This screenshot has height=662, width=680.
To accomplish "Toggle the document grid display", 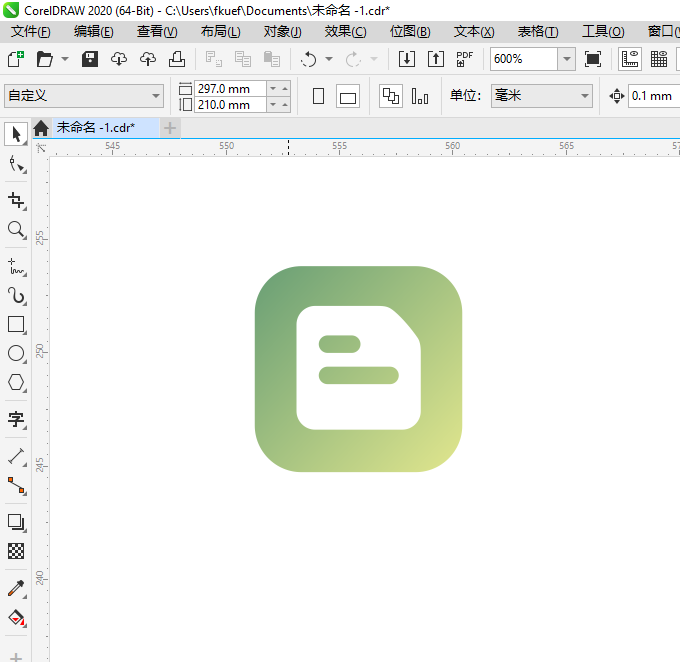I will 659,59.
